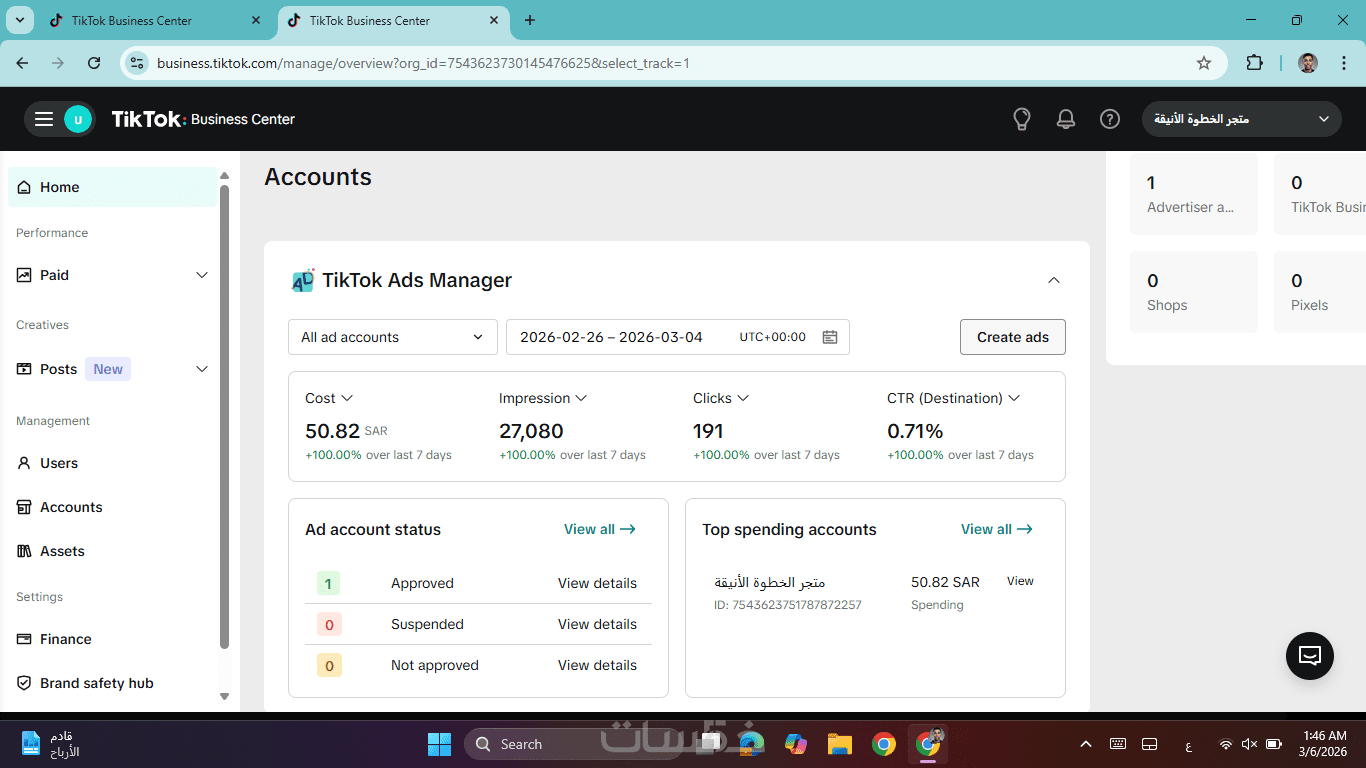This screenshot has width=1366, height=768.
Task: Bookmark this page with the star icon
Action: [x=1204, y=63]
